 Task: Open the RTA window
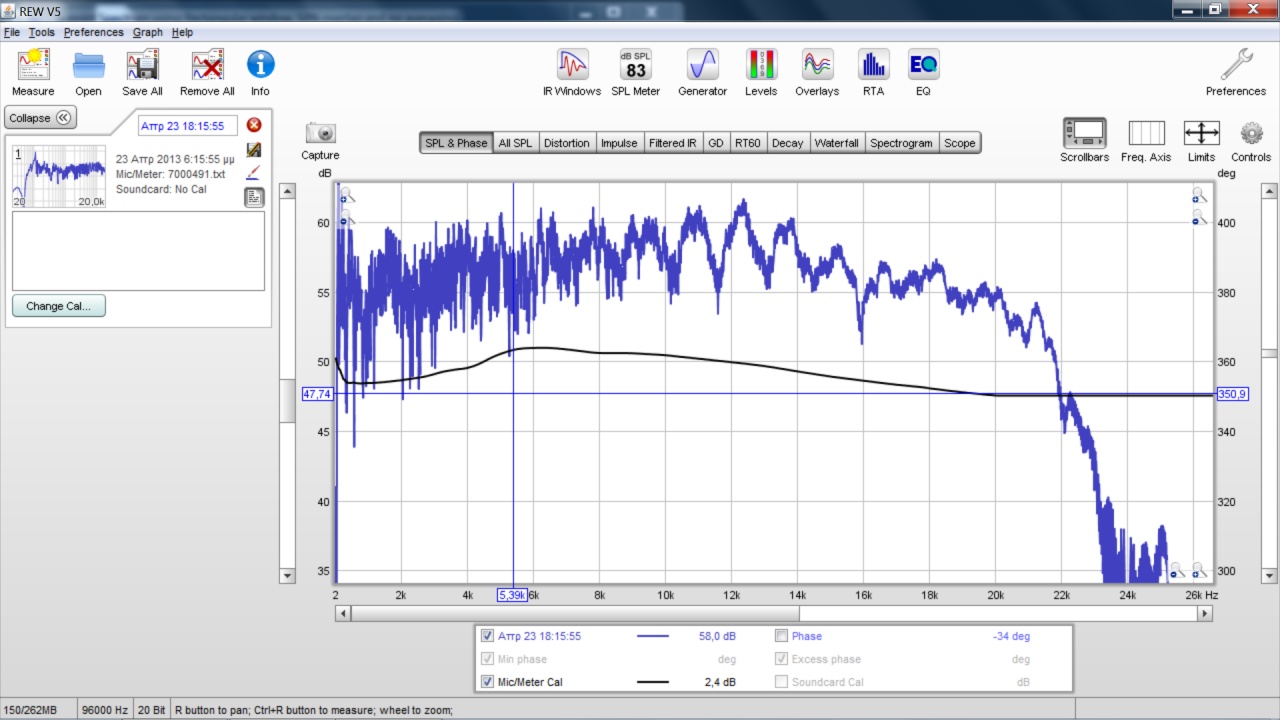[873, 66]
